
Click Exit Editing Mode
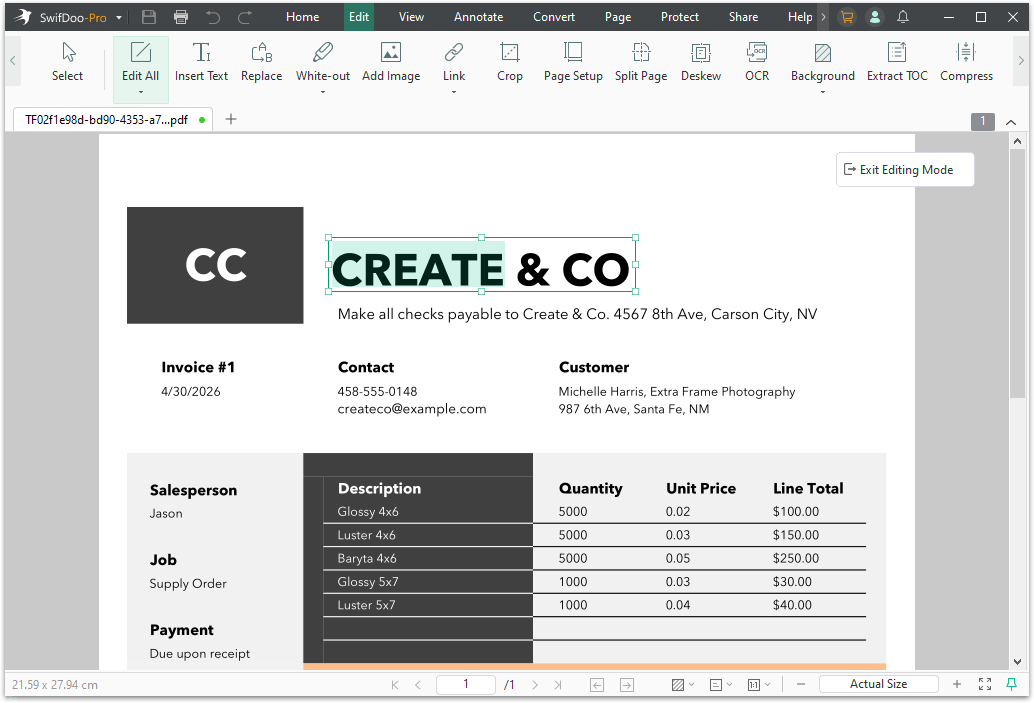(904, 169)
